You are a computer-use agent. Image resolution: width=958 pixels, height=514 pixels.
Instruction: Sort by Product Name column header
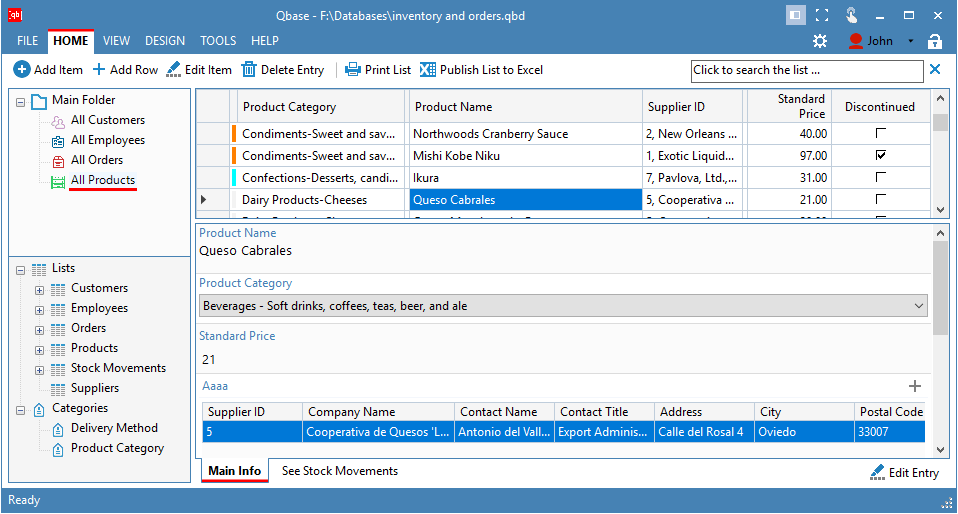525,107
